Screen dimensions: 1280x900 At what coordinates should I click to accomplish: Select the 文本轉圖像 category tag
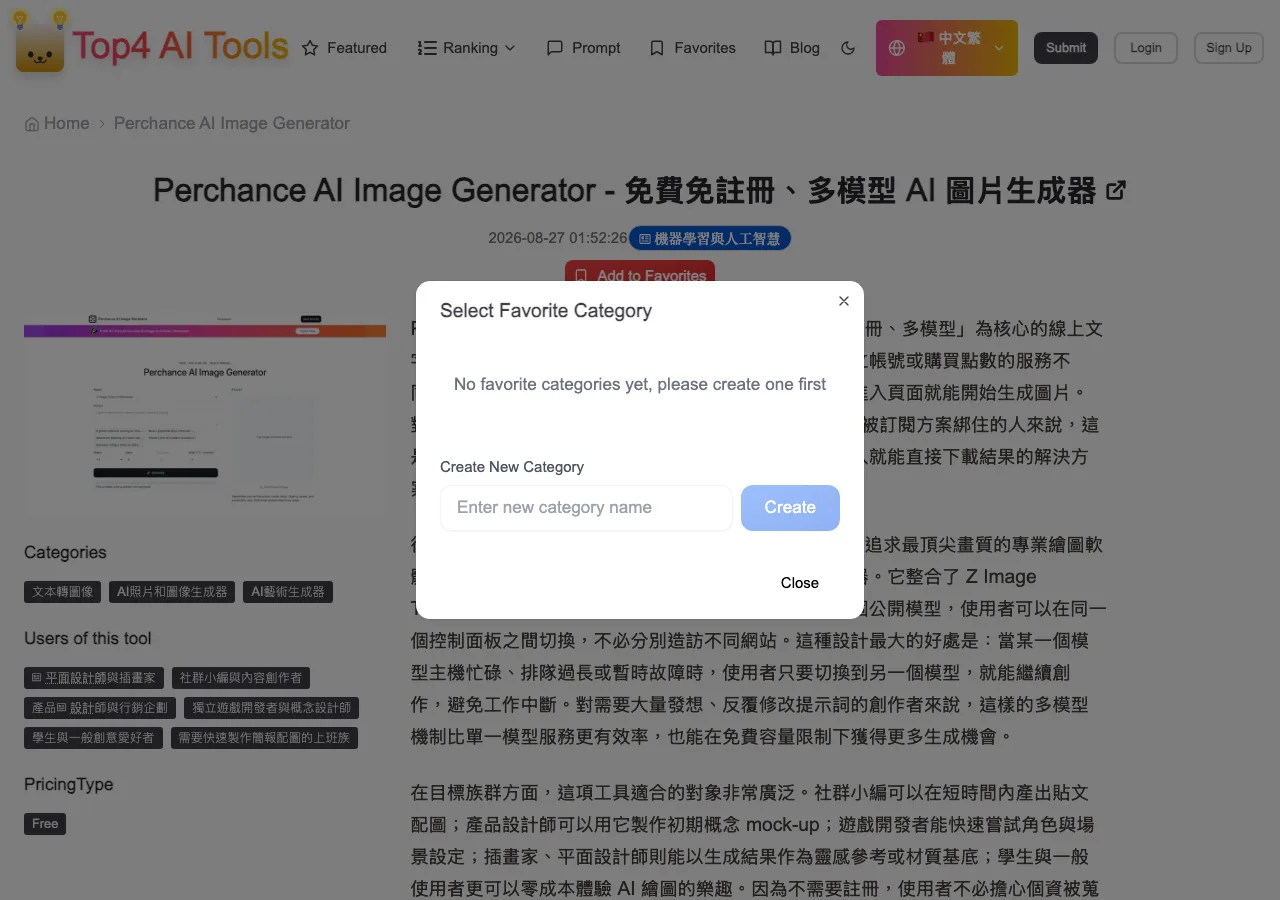pyautogui.click(x=63, y=592)
